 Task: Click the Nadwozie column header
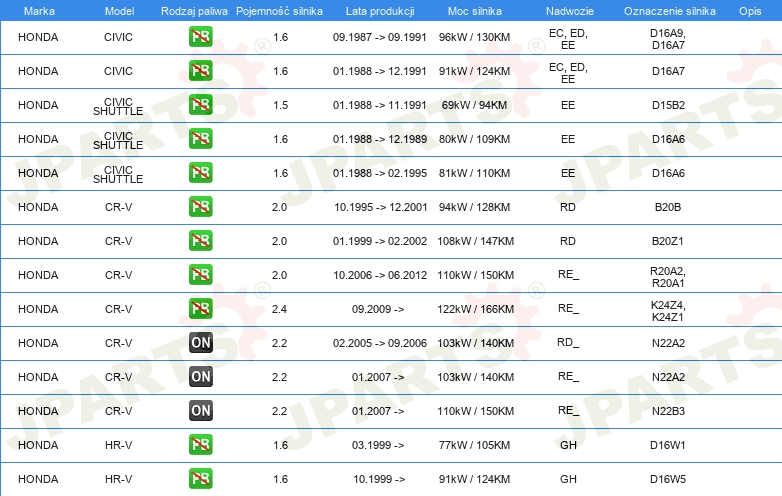click(x=570, y=11)
